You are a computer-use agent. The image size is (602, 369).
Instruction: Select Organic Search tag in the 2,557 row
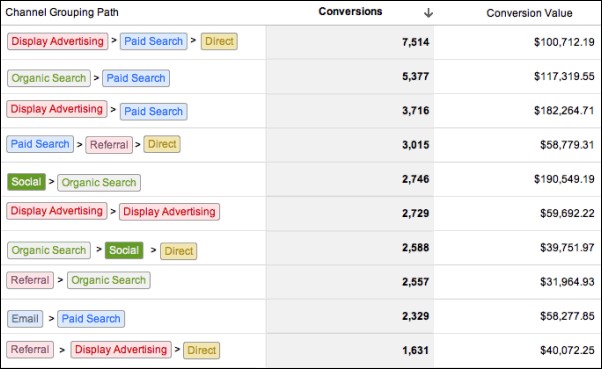pos(109,280)
